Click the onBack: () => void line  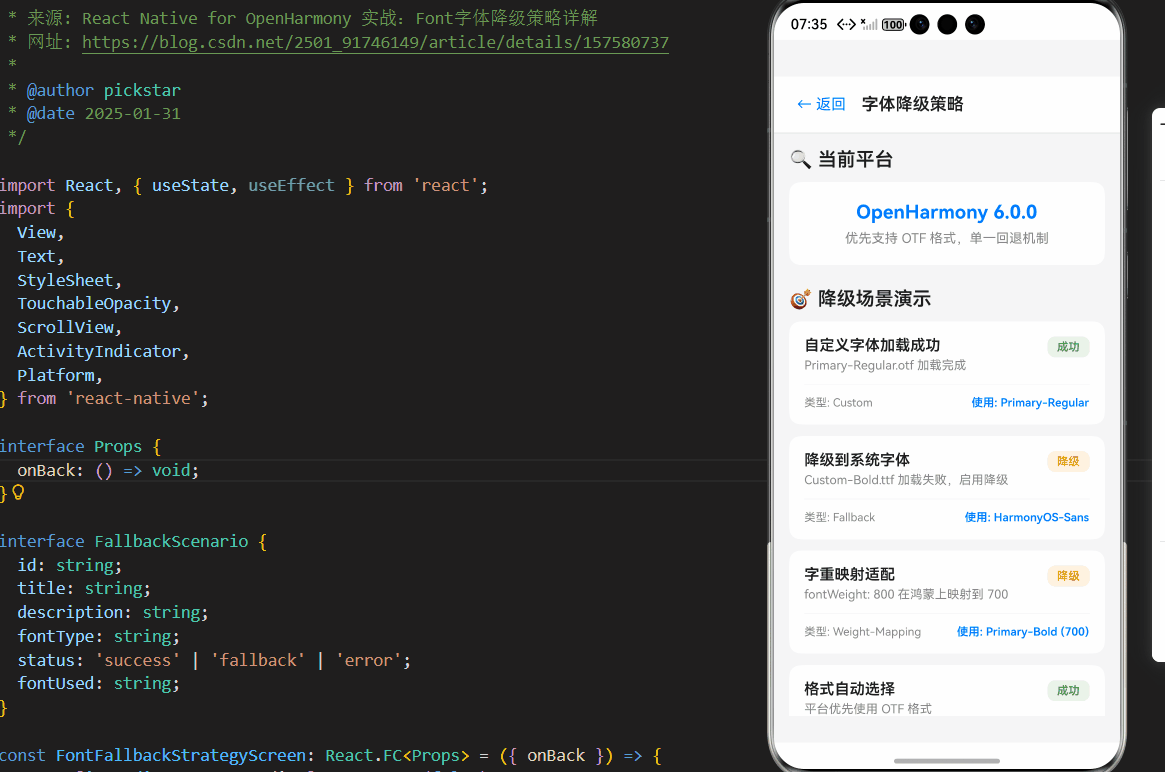pos(108,470)
